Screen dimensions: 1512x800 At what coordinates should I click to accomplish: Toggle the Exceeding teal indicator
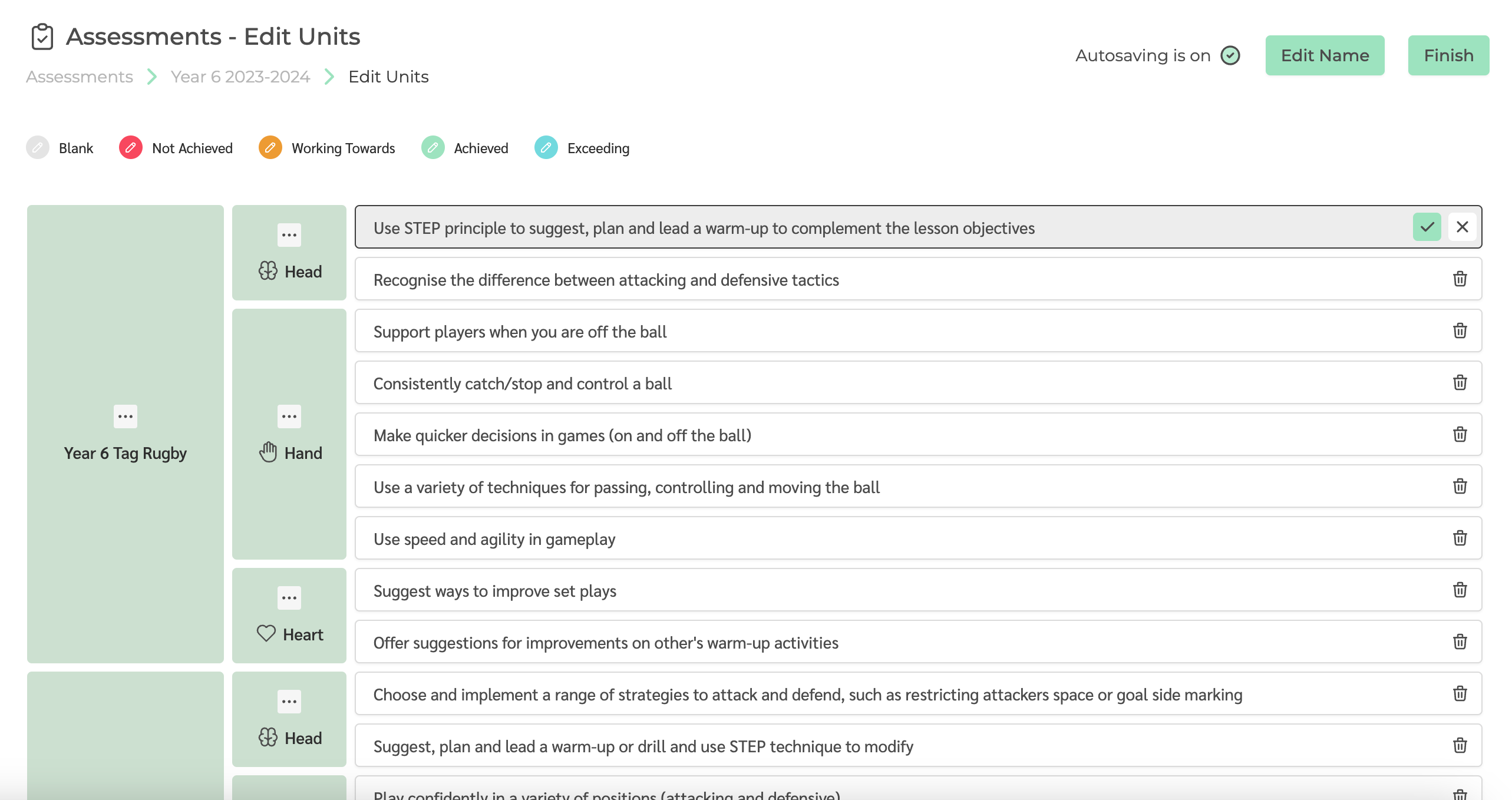pyautogui.click(x=548, y=148)
